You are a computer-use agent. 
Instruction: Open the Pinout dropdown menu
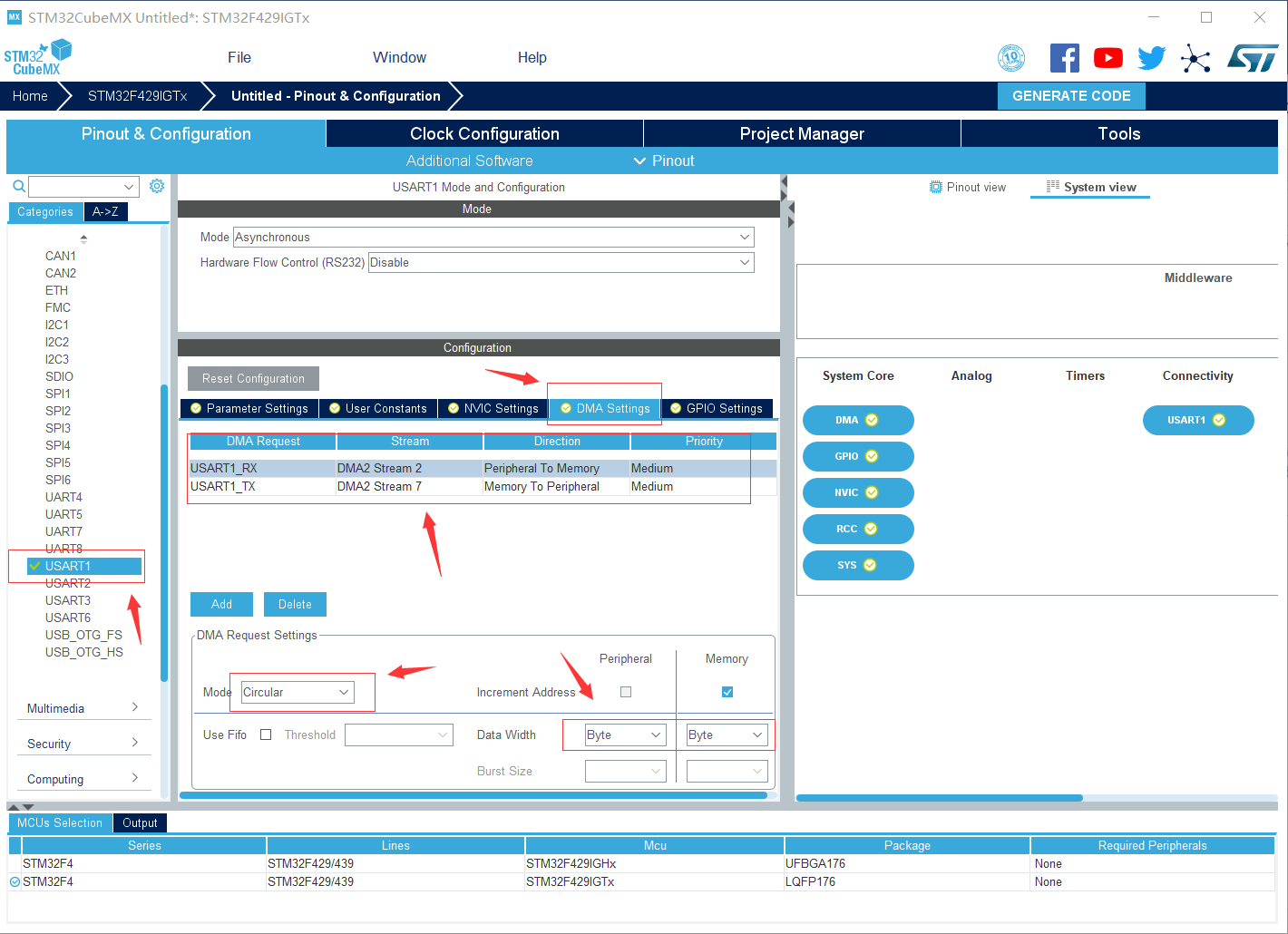[x=664, y=161]
